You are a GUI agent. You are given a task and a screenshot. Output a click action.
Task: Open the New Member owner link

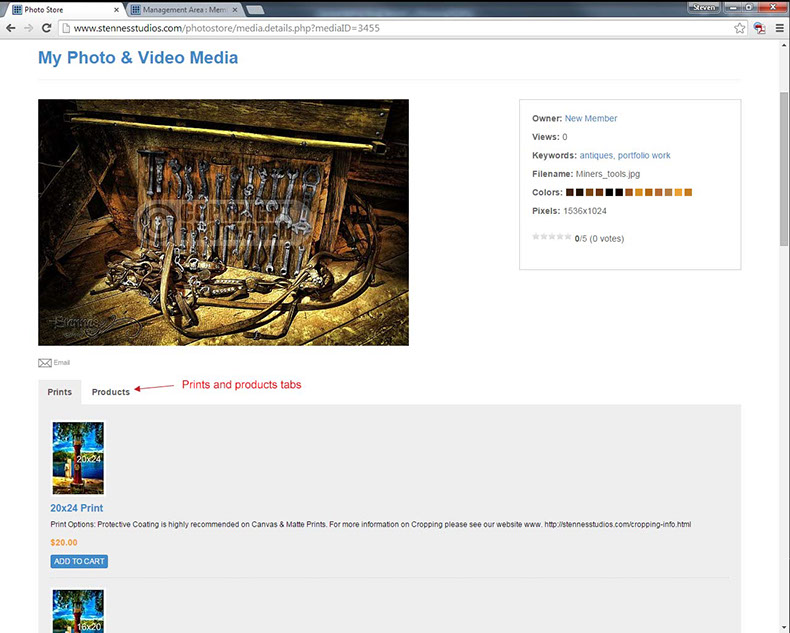point(590,118)
